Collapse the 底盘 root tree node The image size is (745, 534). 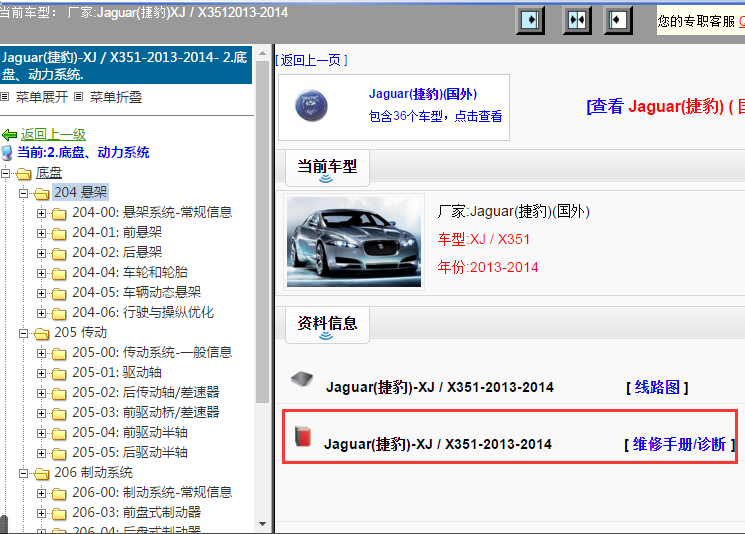[7, 174]
